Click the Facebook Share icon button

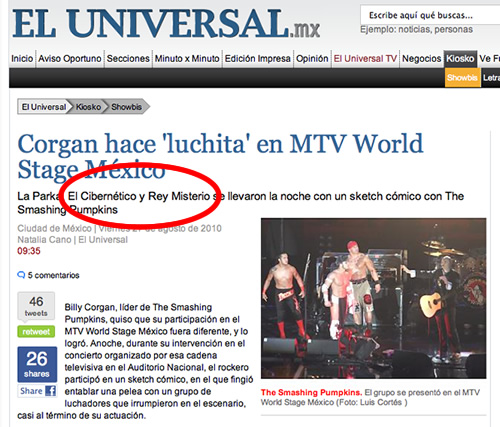click(37, 391)
